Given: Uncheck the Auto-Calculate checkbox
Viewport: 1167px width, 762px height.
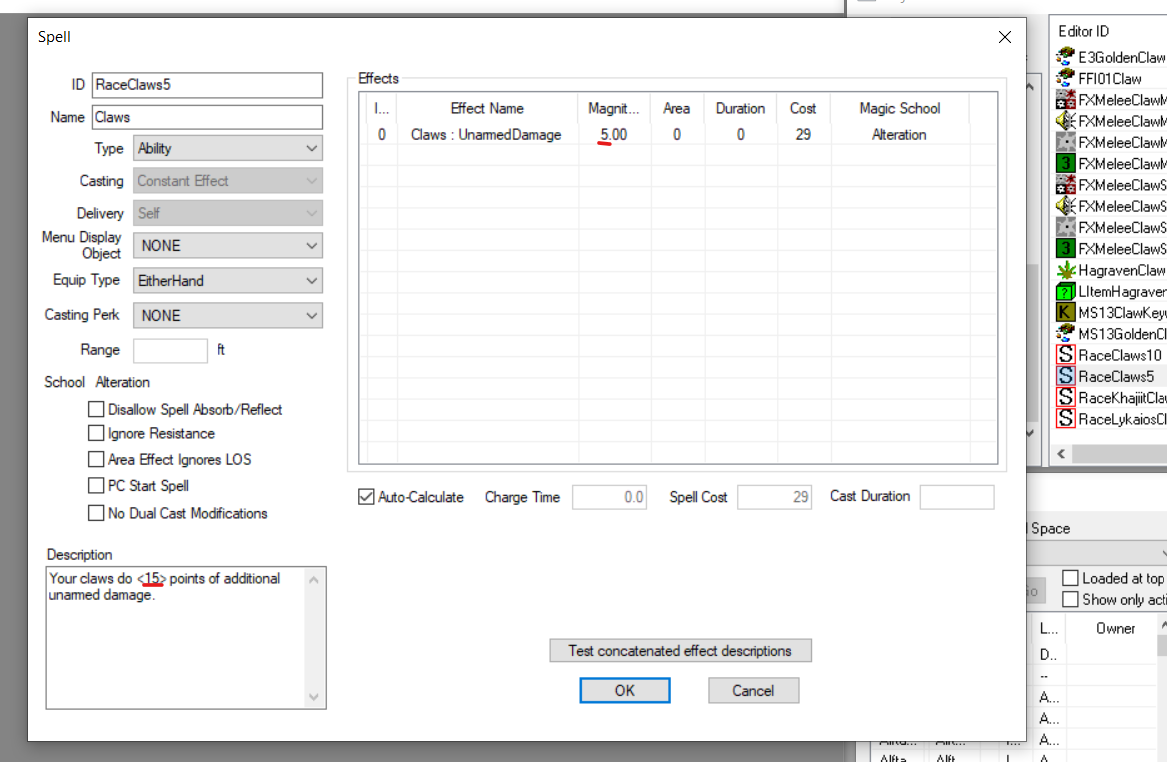Looking at the screenshot, I should click(366, 497).
